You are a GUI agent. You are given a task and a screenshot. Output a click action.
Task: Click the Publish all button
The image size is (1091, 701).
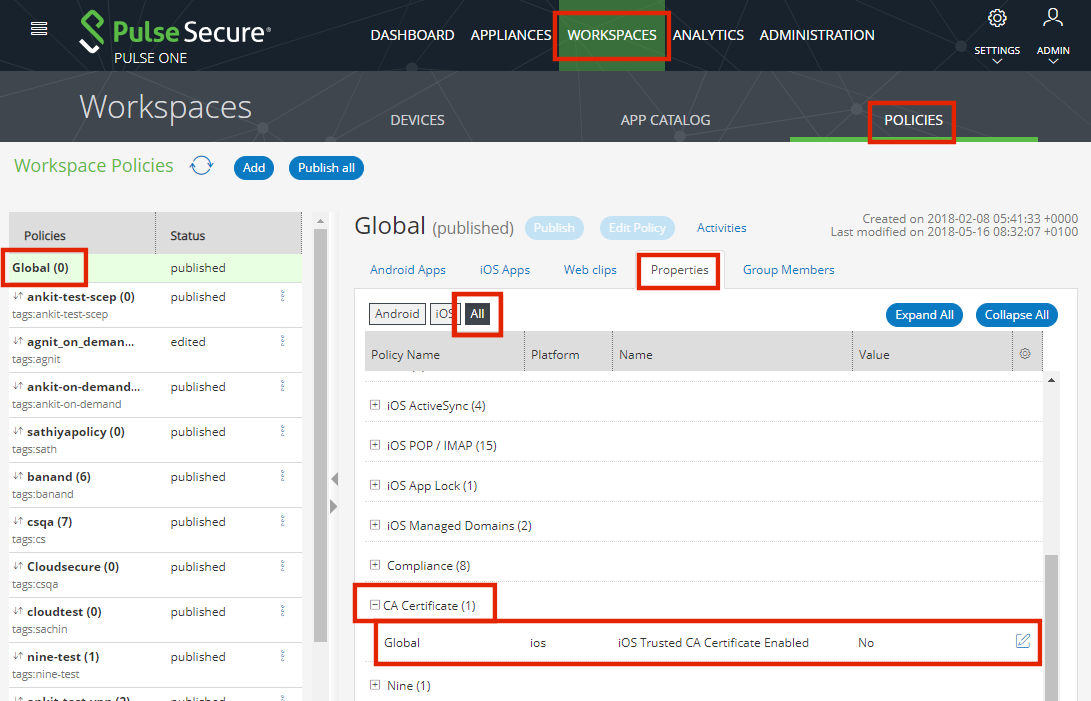326,168
